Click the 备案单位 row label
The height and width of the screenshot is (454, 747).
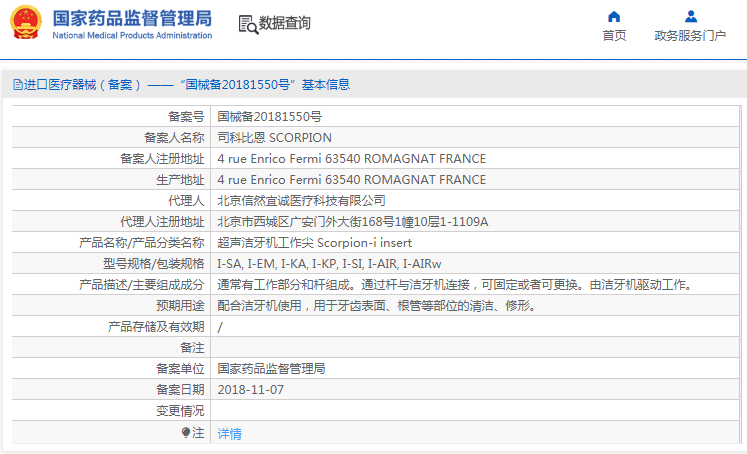click(180, 369)
